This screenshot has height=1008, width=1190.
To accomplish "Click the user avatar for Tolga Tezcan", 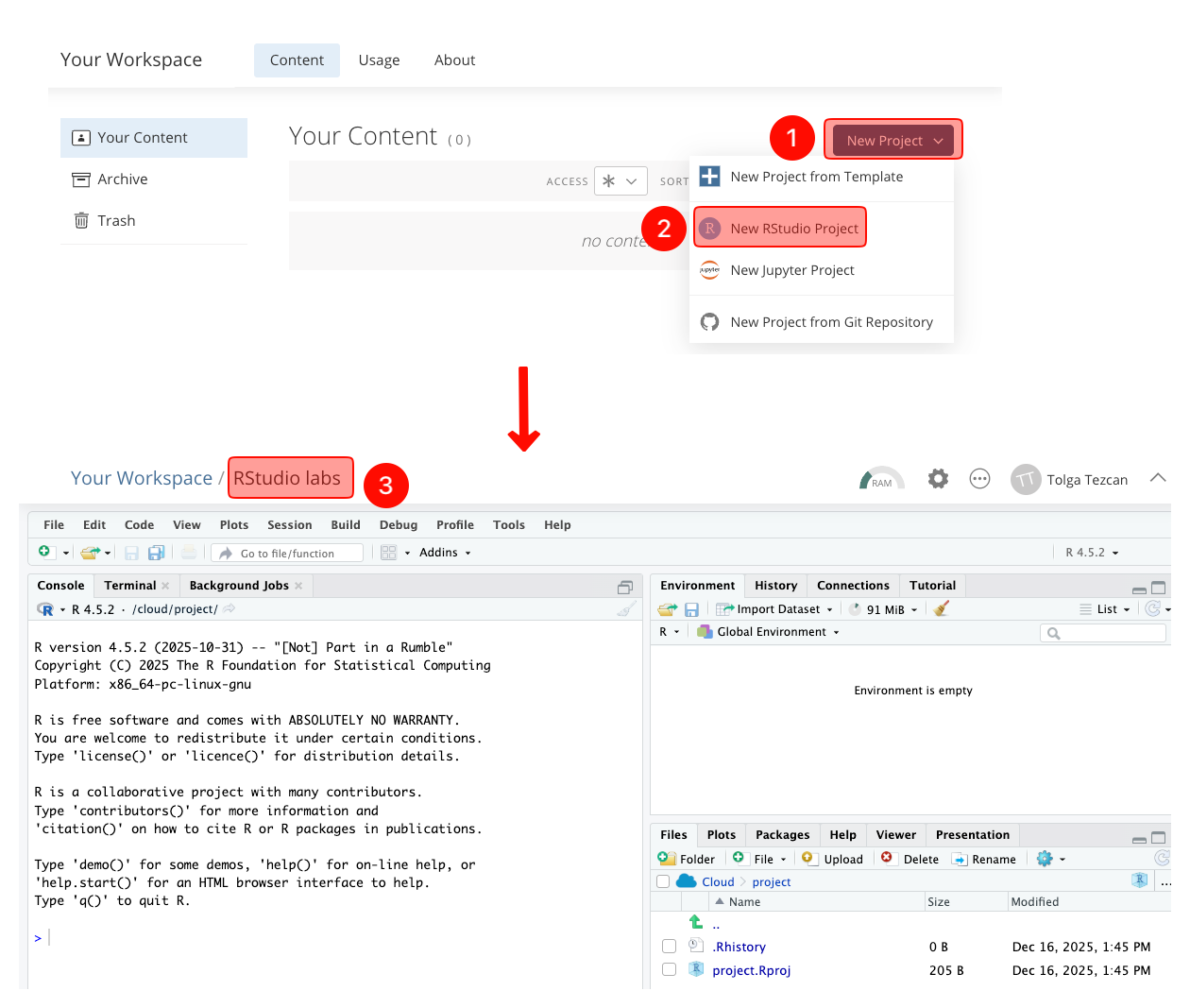I will coord(1026,480).
